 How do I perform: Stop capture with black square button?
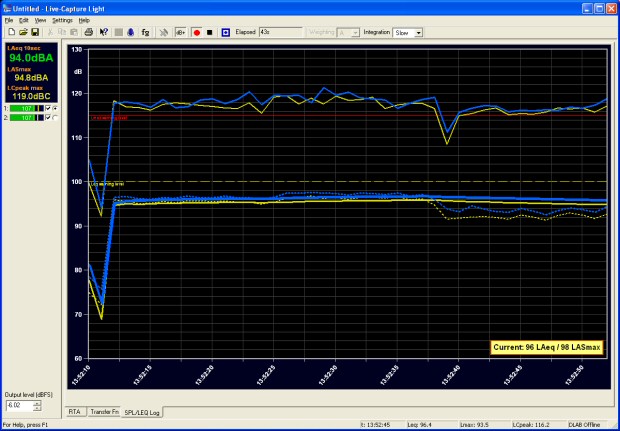(x=210, y=32)
